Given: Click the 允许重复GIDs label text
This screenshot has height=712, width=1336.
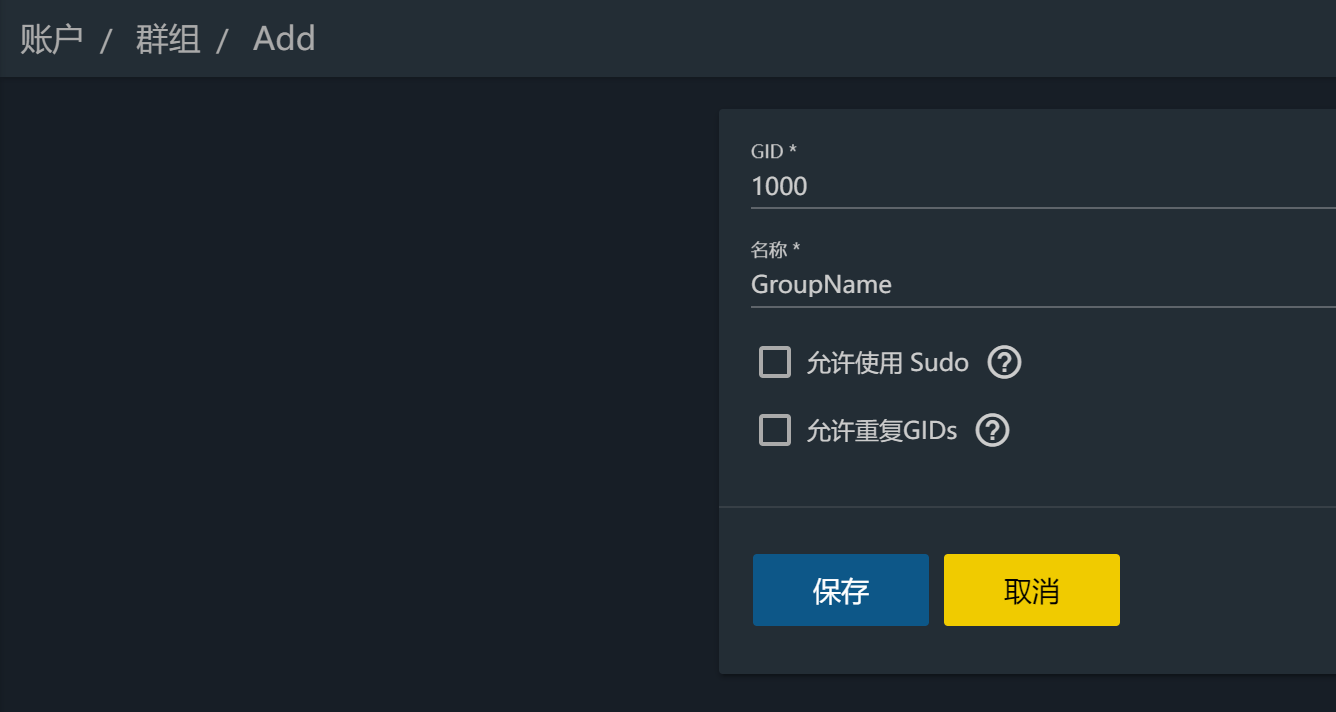Looking at the screenshot, I should tap(881, 430).
